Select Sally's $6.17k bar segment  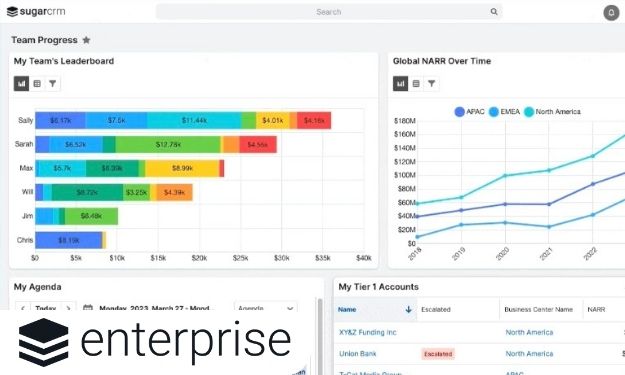(x=60, y=120)
